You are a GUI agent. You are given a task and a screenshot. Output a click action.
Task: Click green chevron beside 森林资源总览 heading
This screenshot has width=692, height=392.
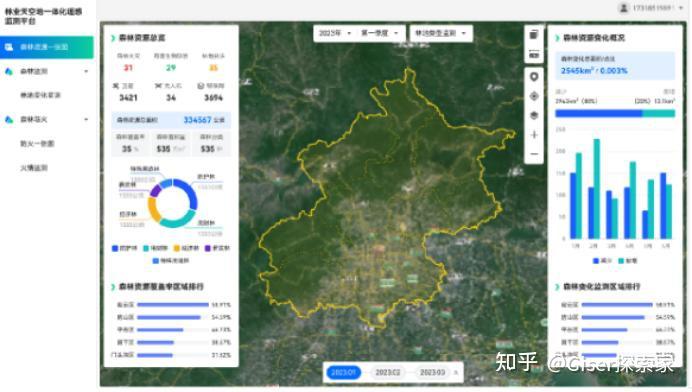(x=113, y=38)
